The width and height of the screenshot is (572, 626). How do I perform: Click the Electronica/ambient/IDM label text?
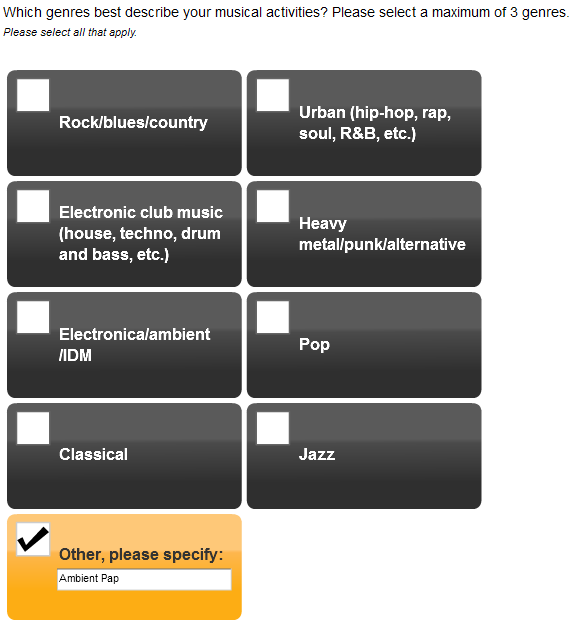click(x=135, y=345)
